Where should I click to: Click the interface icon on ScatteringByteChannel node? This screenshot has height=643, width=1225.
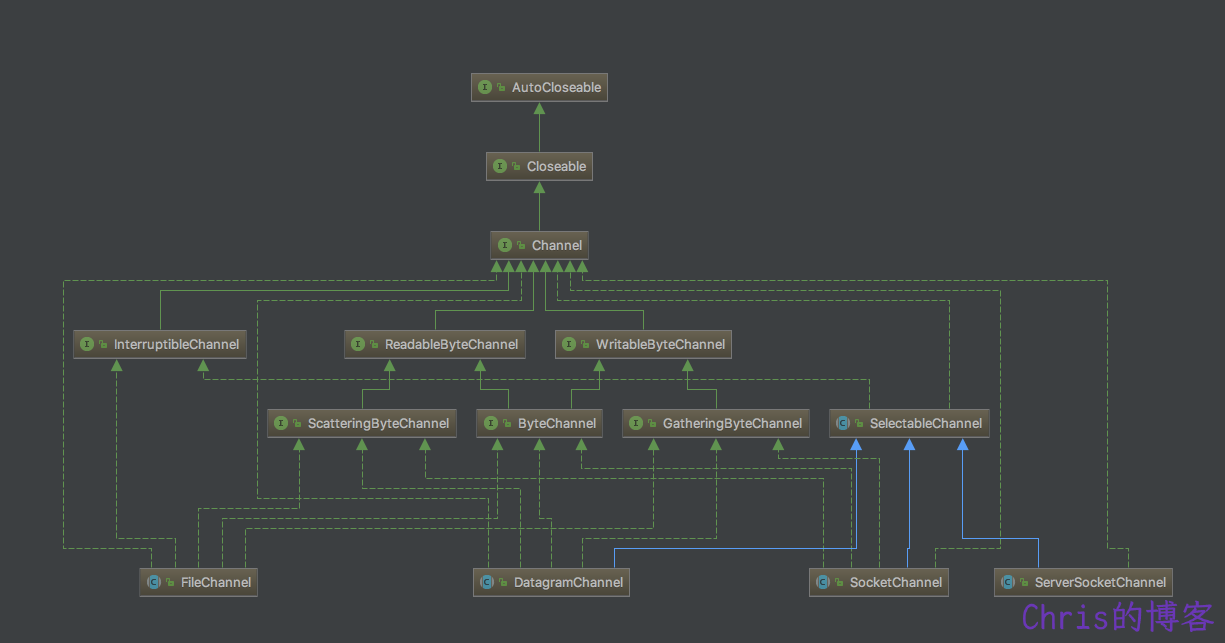(x=281, y=423)
